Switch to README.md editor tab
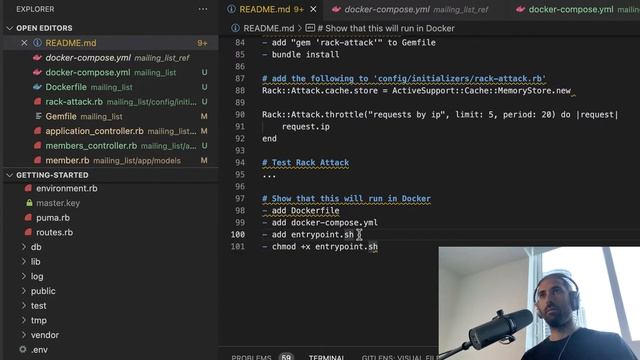 (x=272, y=9)
